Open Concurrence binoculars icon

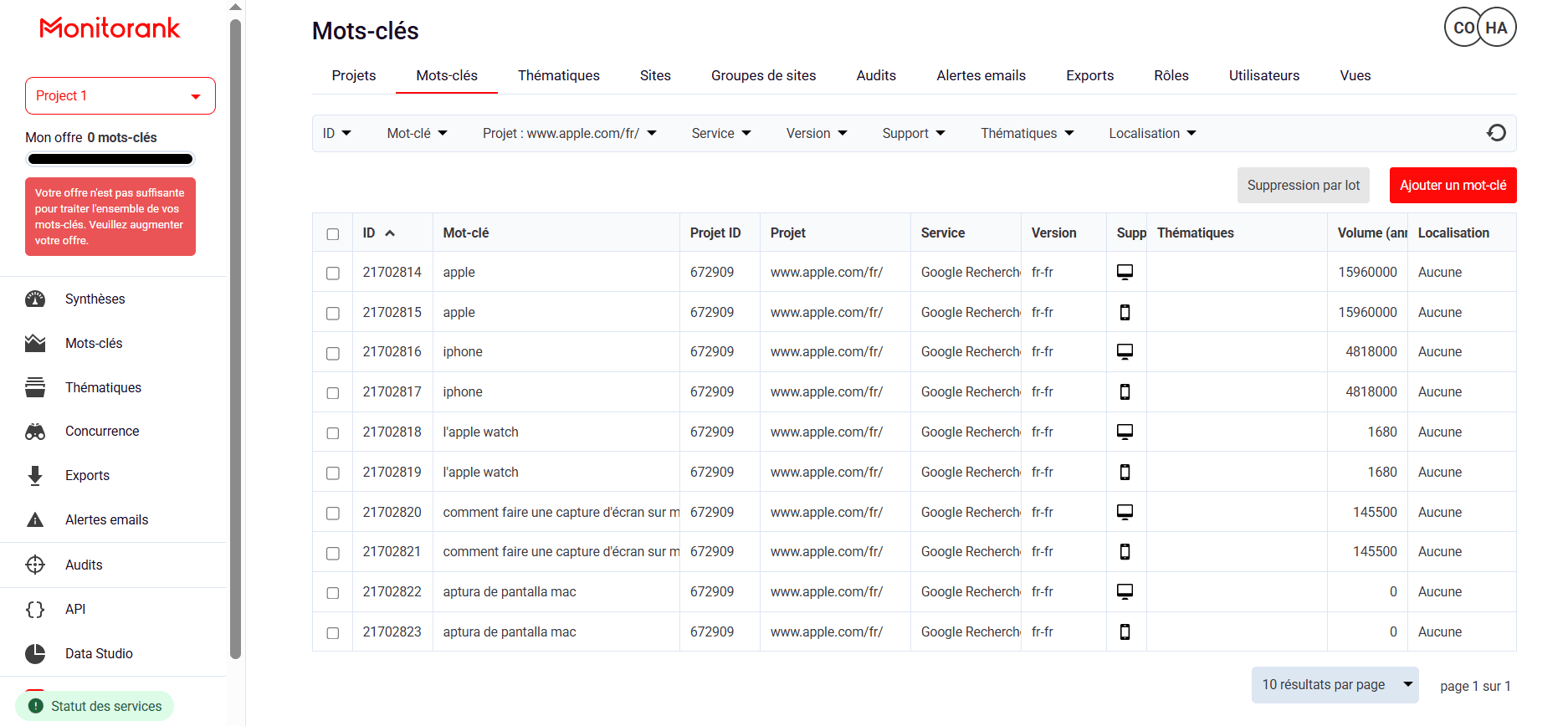(x=35, y=432)
